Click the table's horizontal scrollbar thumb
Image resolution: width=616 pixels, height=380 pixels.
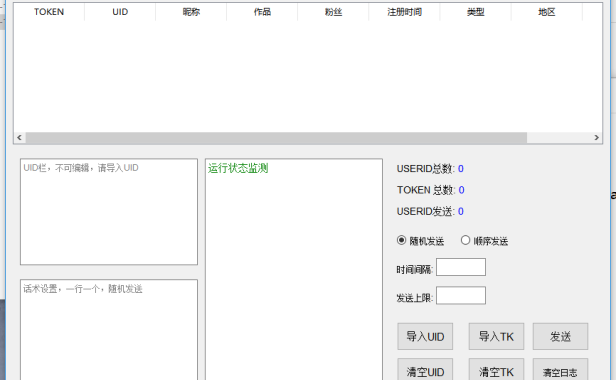[276, 138]
